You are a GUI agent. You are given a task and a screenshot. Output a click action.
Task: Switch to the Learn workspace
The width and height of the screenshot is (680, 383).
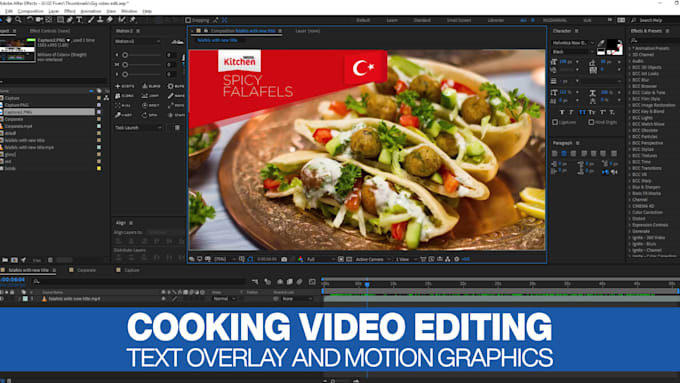coord(392,20)
